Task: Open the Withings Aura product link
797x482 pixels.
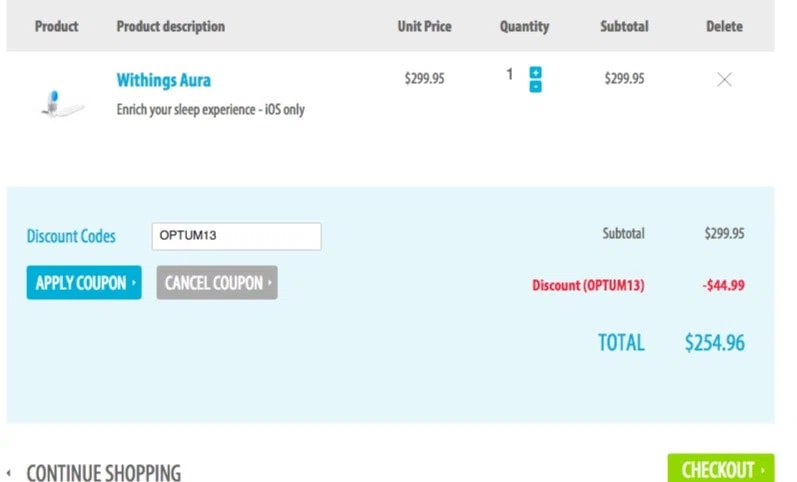Action: 164,80
